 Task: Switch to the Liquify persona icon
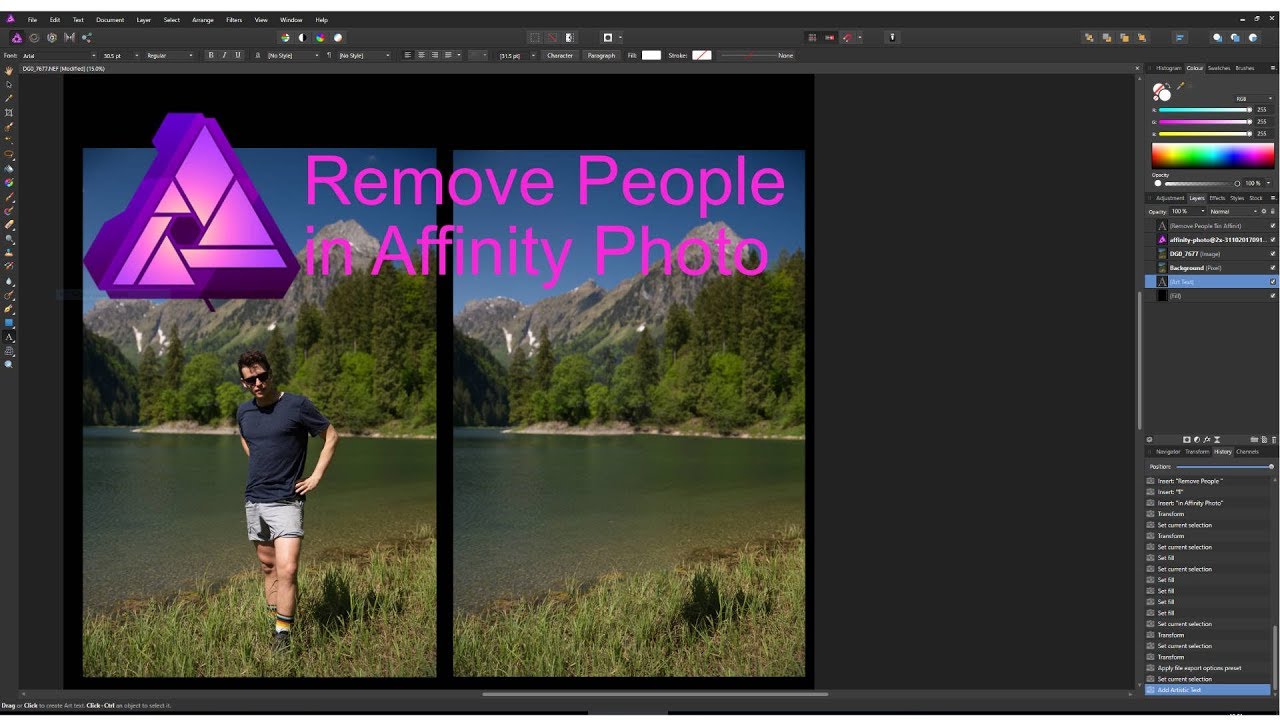(34, 37)
